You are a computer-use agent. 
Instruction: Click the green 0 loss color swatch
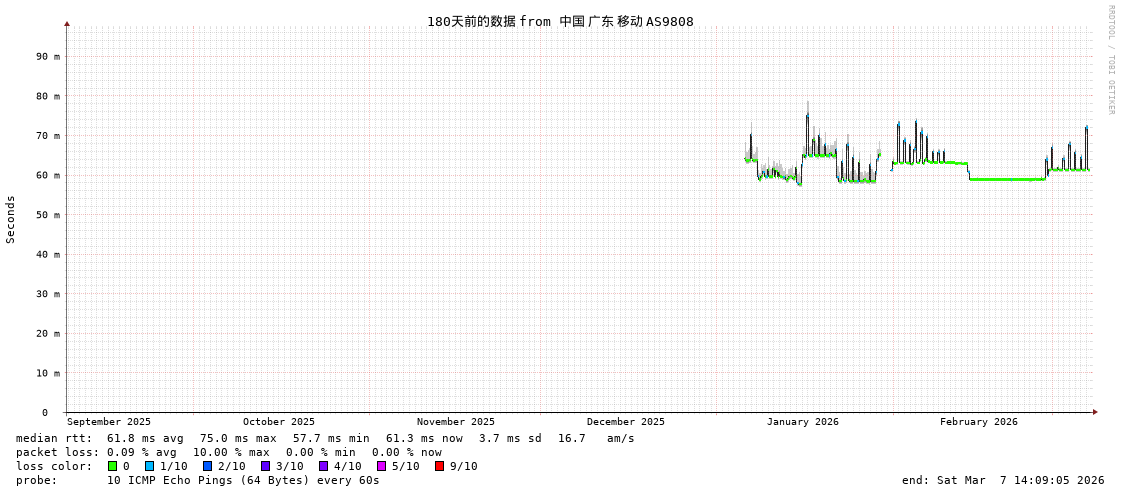coord(113,466)
